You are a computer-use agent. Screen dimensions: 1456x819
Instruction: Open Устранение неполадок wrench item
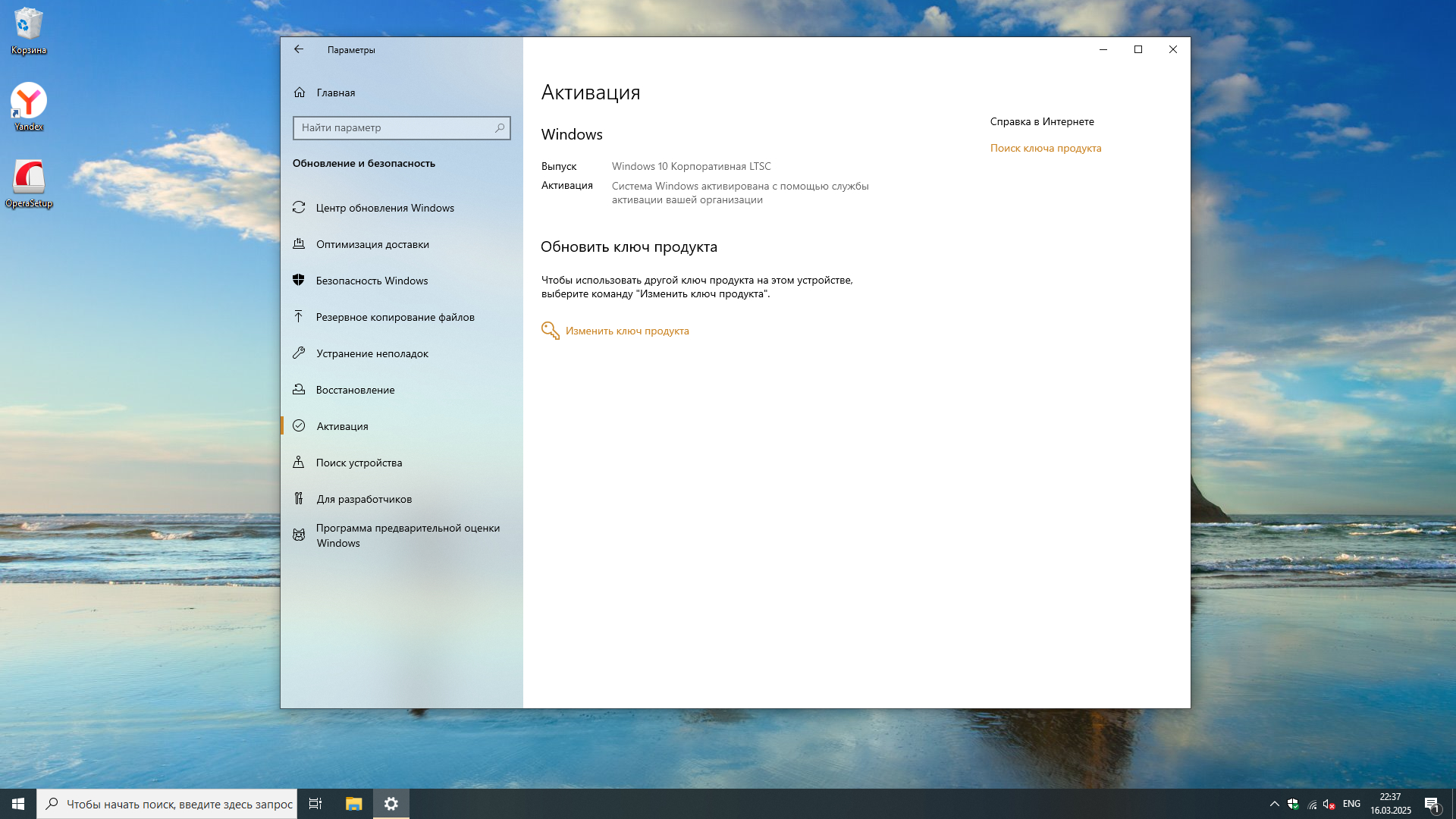point(372,353)
